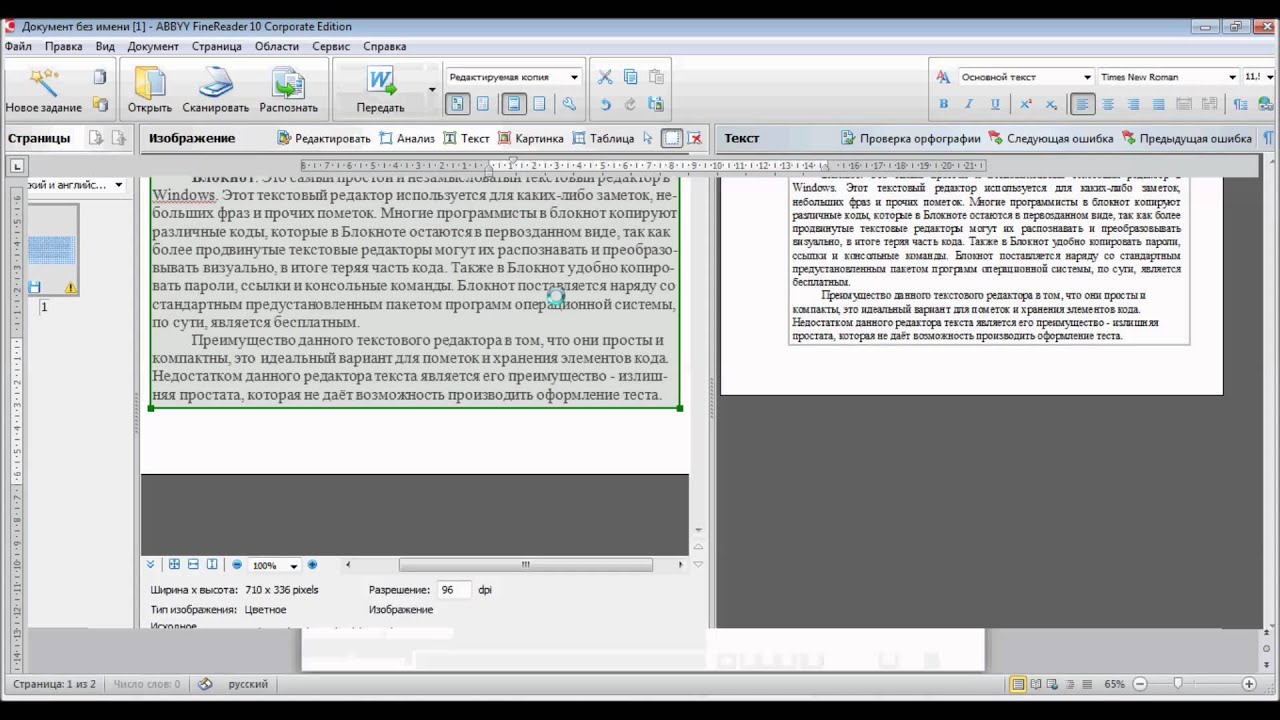Open the Правка menu
1280x720 pixels.
point(64,46)
